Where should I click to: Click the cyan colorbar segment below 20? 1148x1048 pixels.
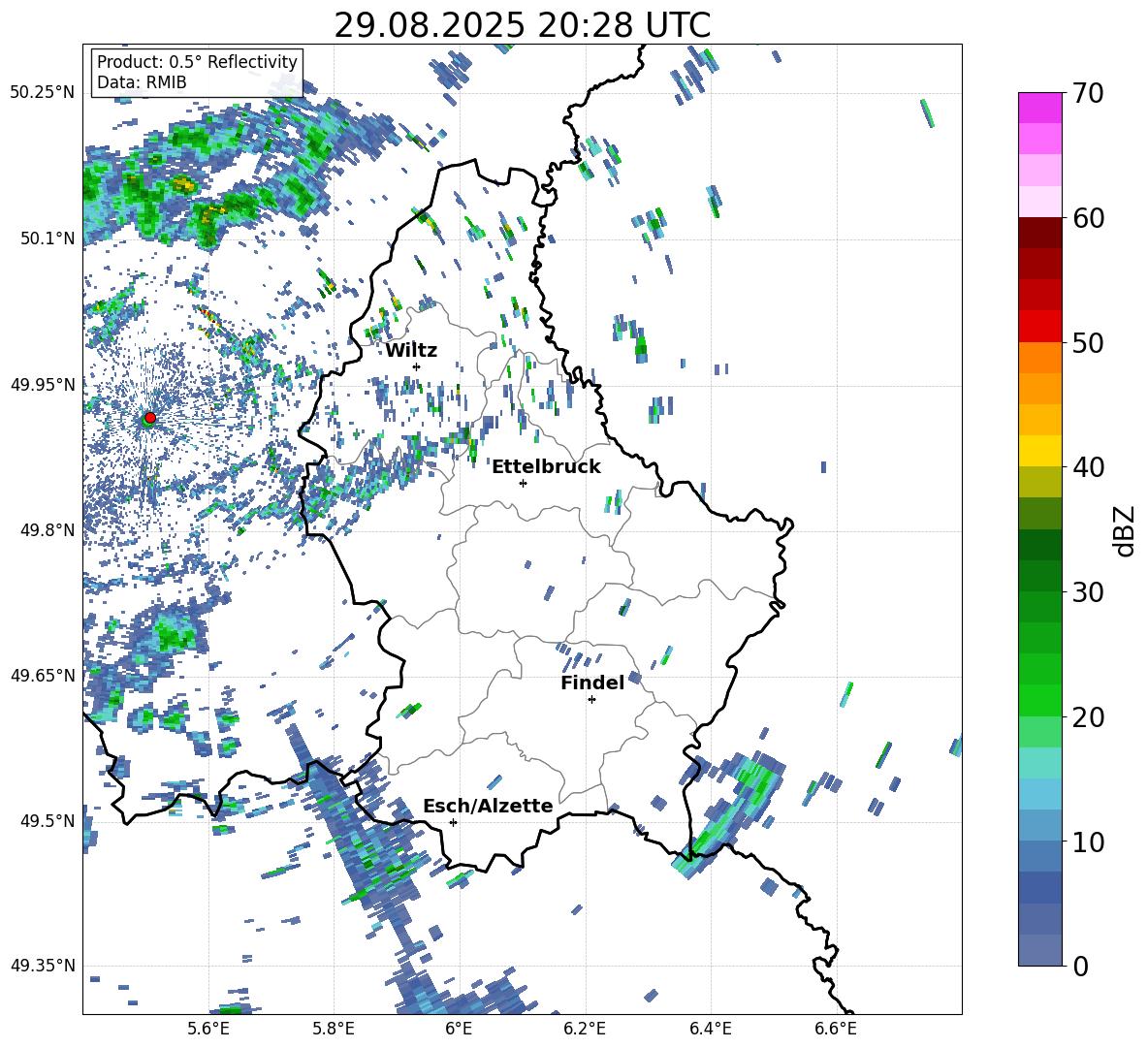click(1039, 763)
